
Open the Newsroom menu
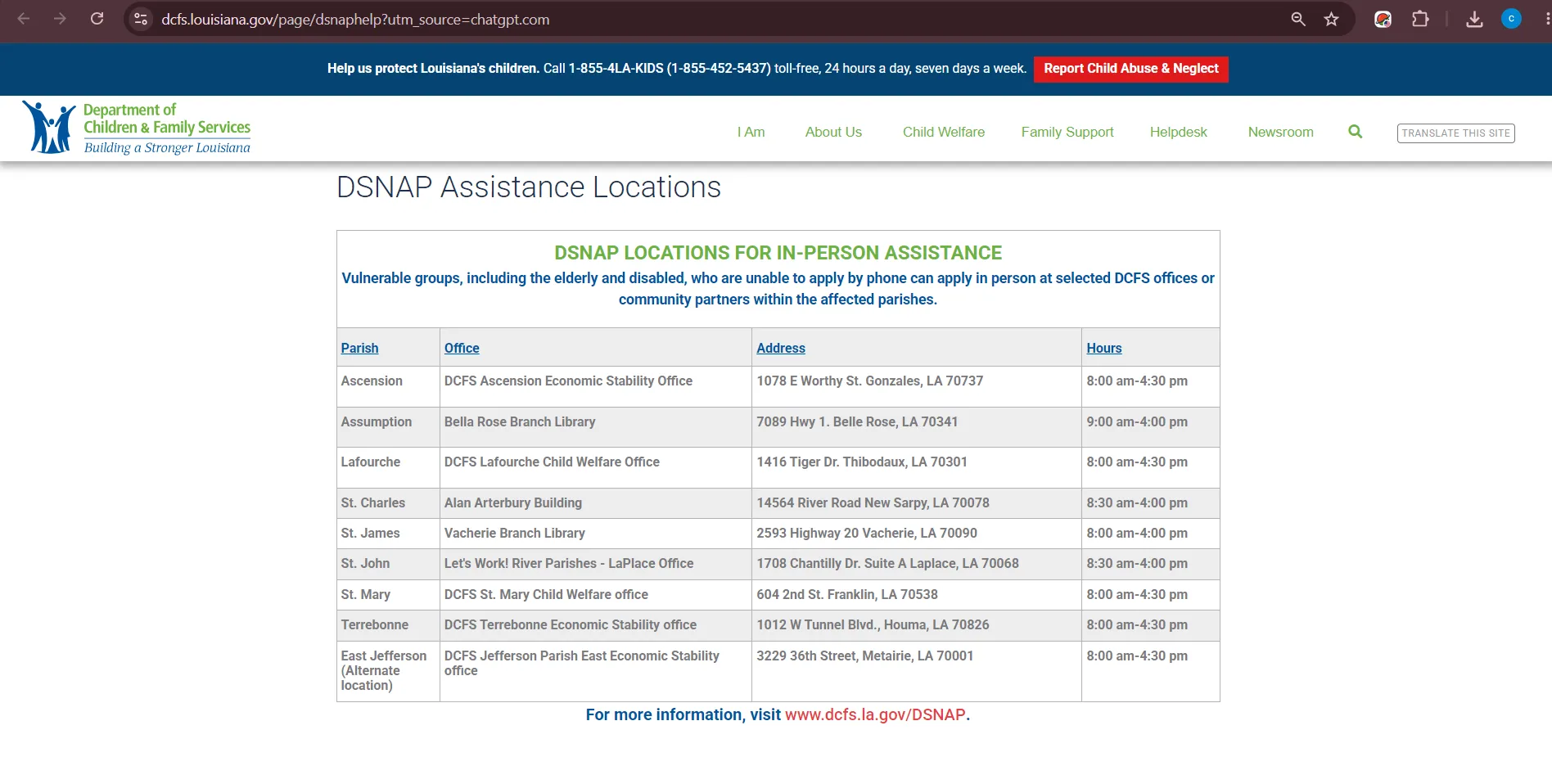[x=1280, y=132]
